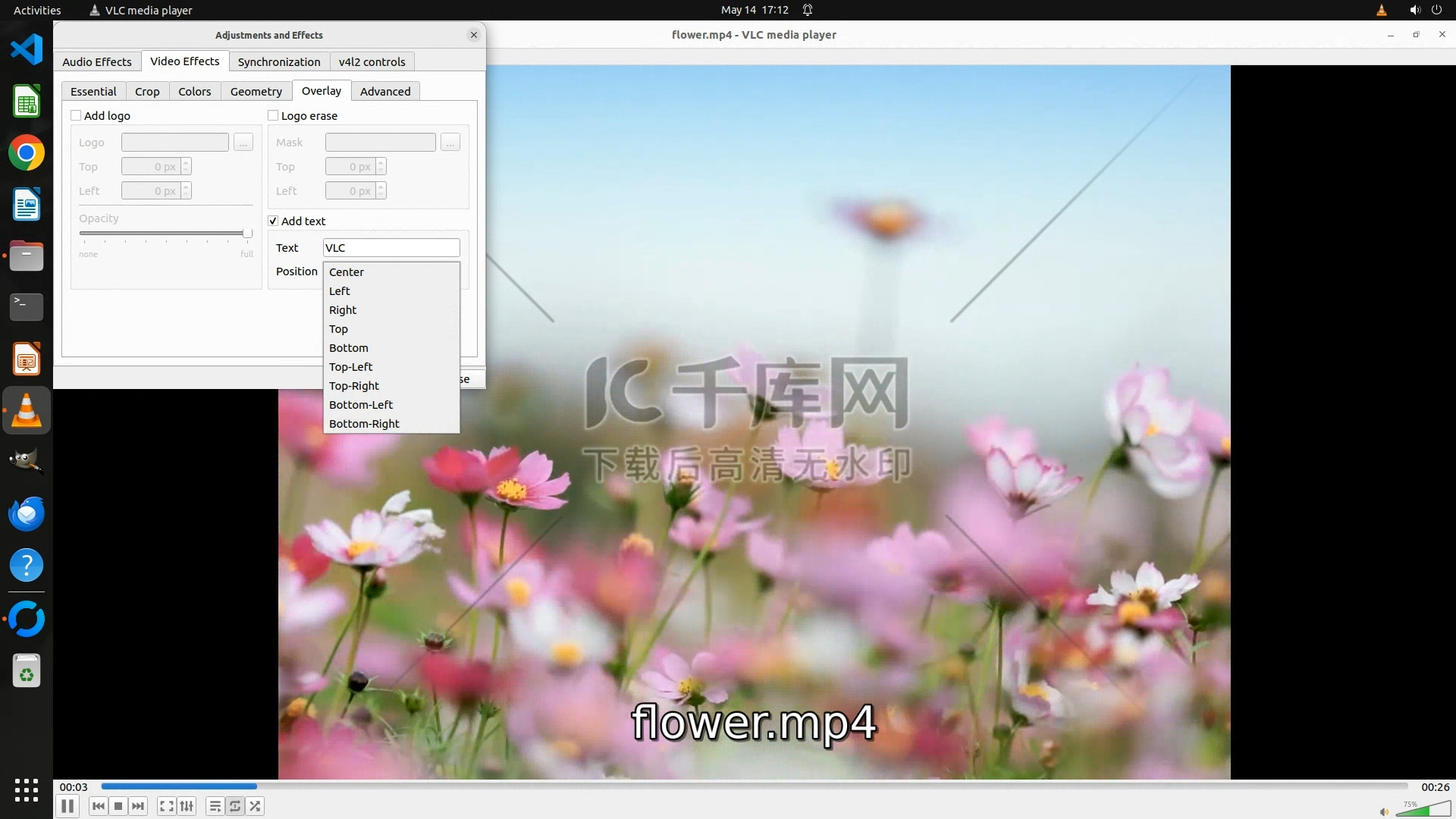Open the Colors sub-tab
1456x819 pixels.
(x=194, y=91)
